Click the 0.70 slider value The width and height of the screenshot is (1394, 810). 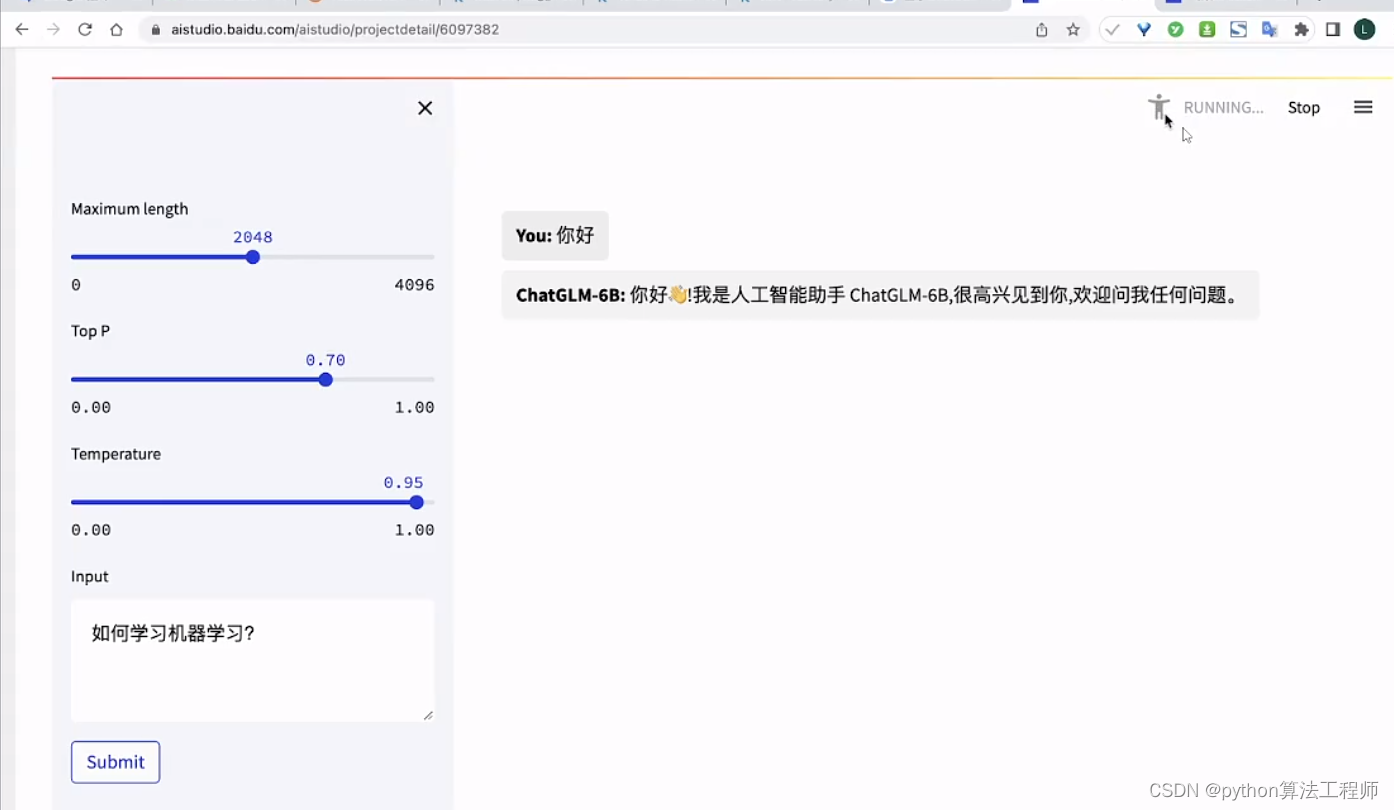pos(325,360)
